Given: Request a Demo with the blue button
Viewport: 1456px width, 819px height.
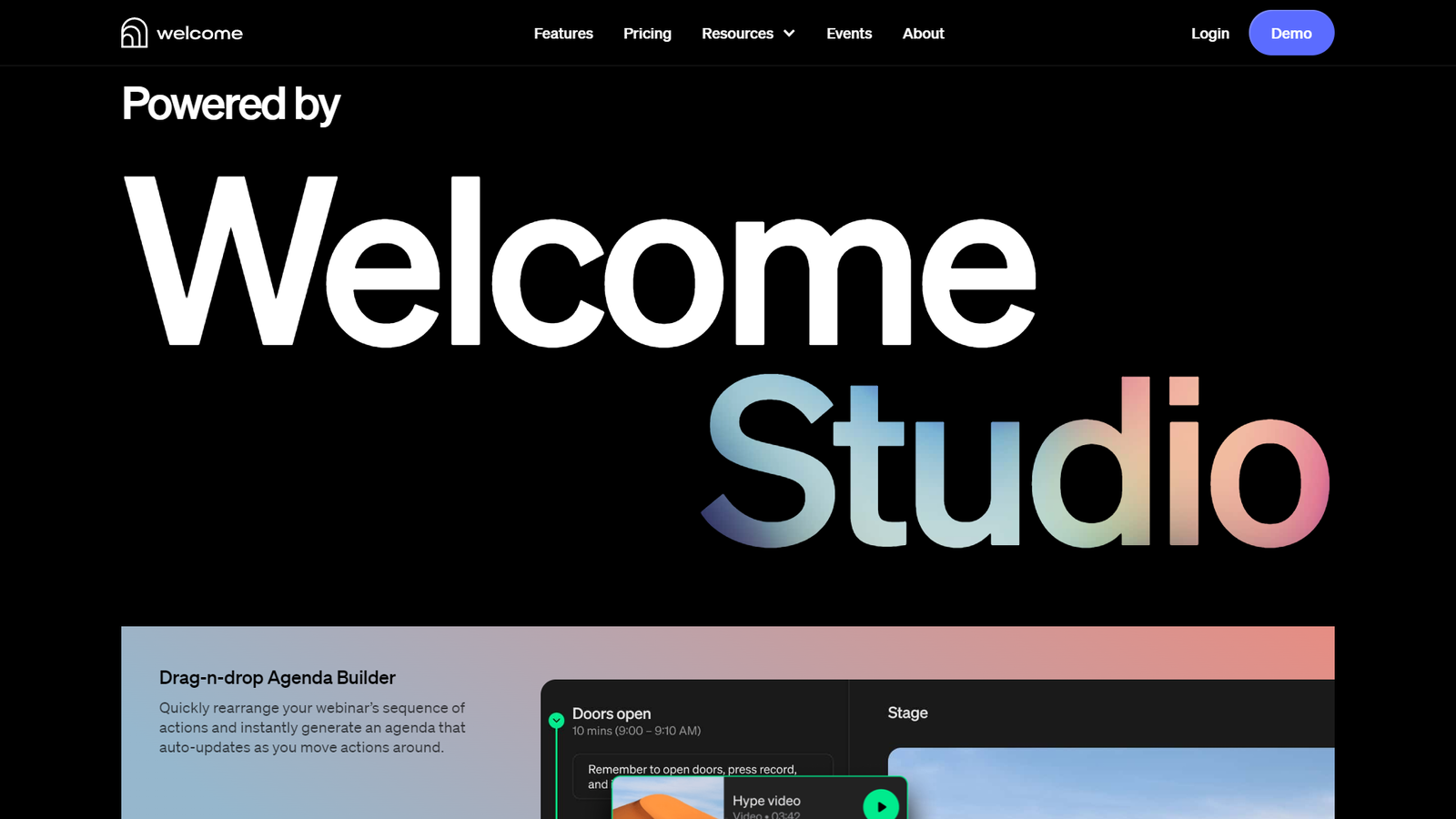Looking at the screenshot, I should tap(1290, 34).
